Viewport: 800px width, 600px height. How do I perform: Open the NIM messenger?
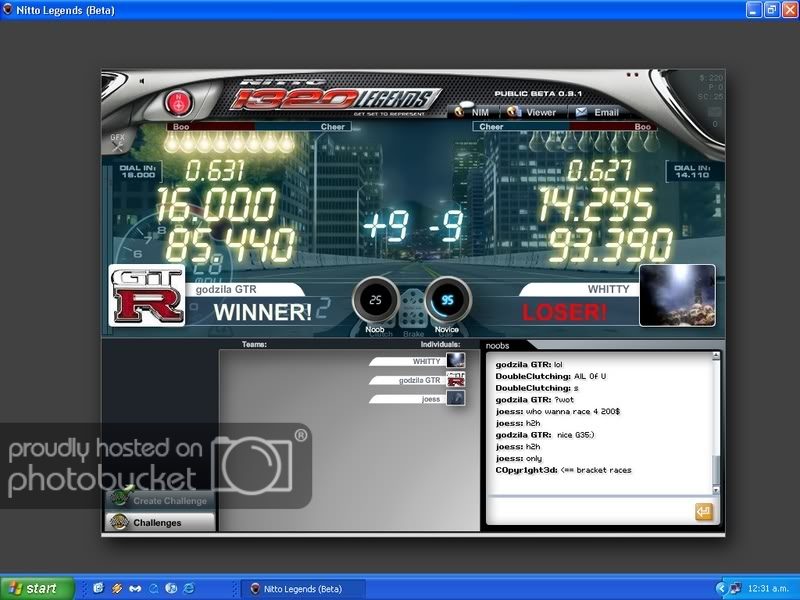471,112
